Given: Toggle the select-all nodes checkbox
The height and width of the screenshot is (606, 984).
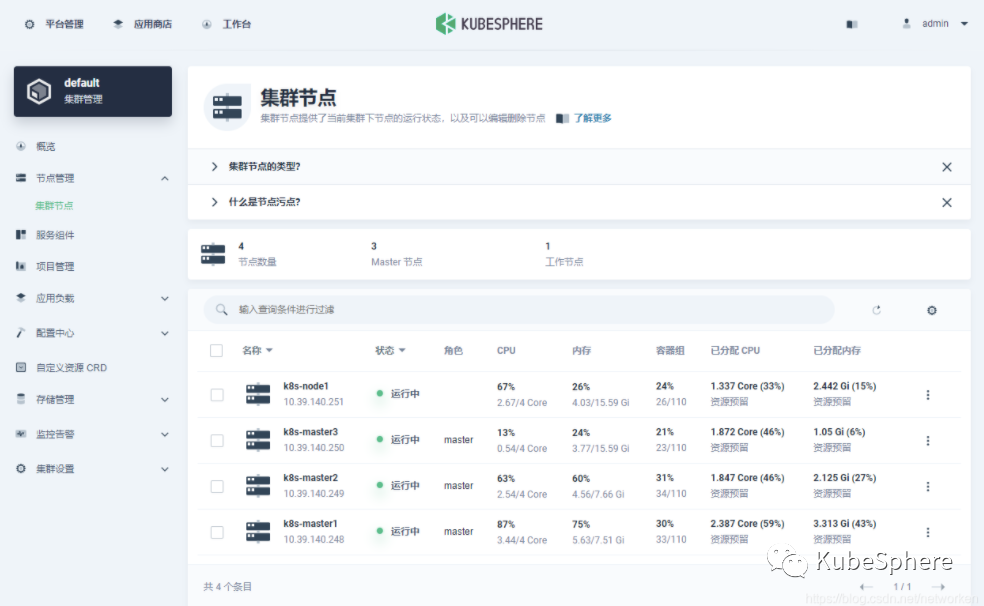Looking at the screenshot, I should [x=217, y=351].
